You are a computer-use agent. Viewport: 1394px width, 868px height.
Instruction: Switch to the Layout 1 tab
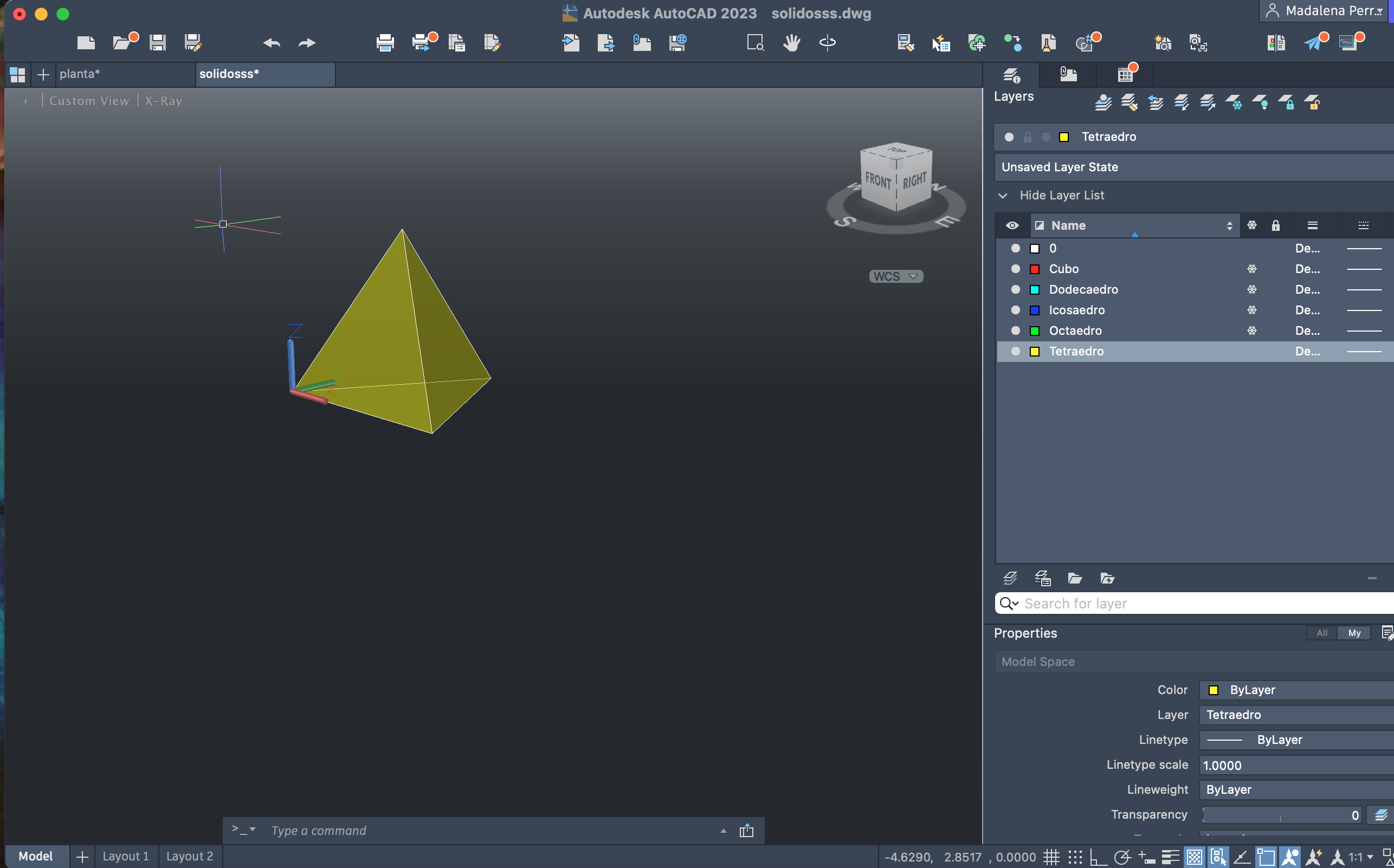click(125, 856)
